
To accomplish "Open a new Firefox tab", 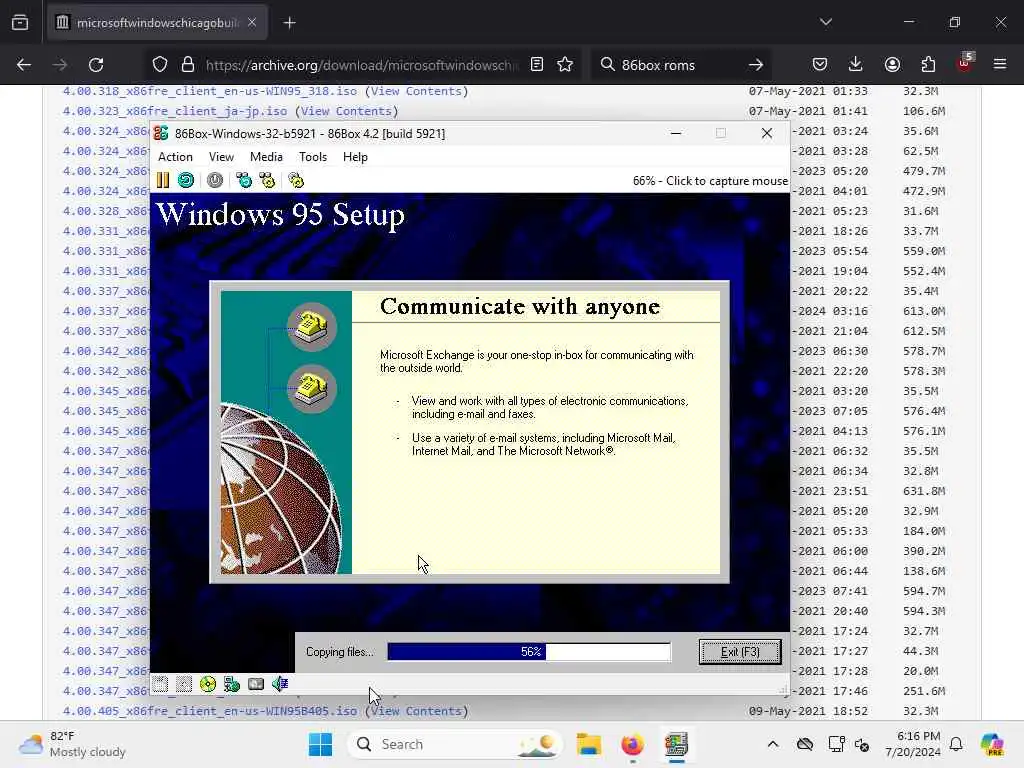I will pyautogui.click(x=289, y=23).
